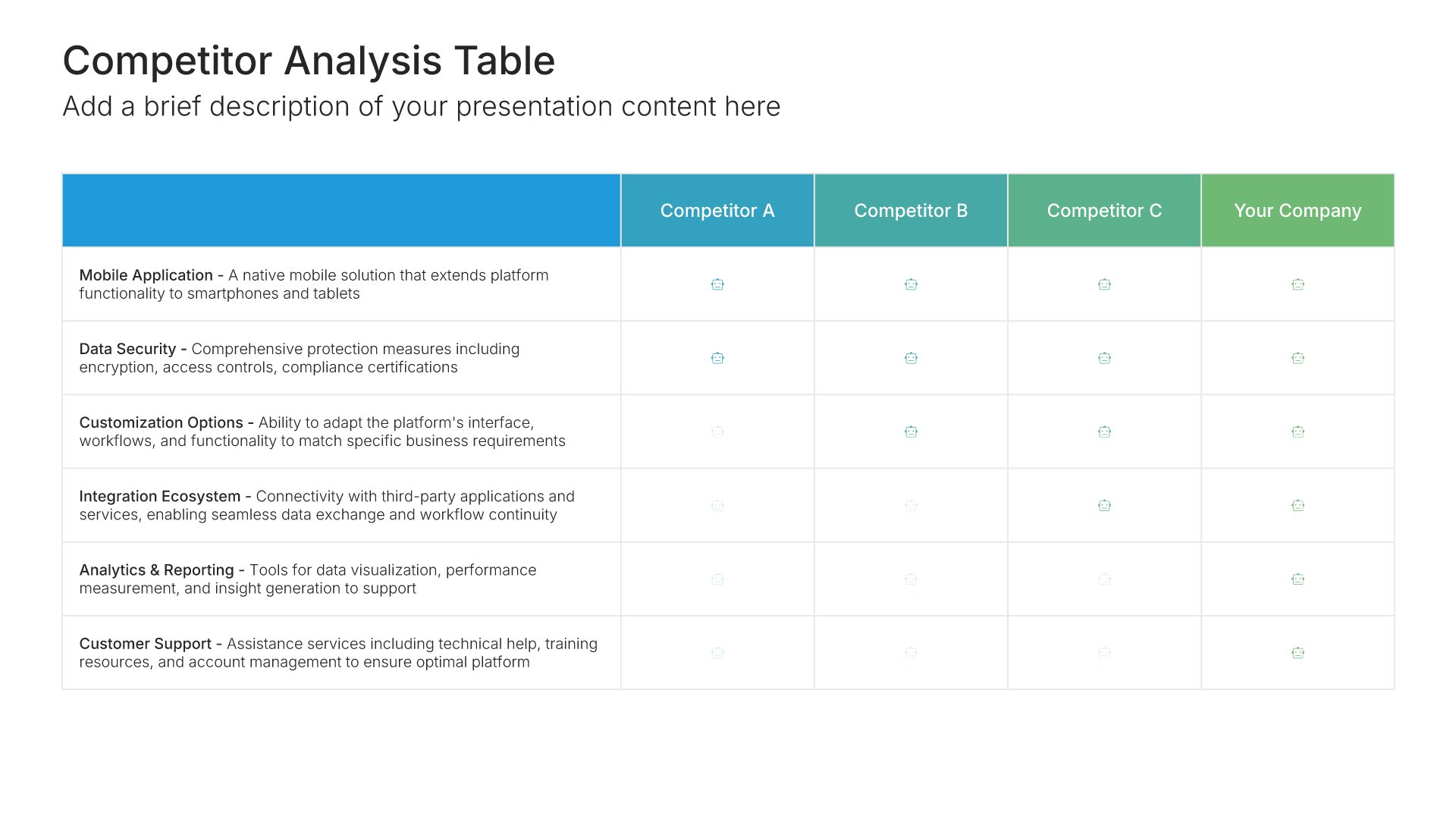Click the Competitor Analysis Table title
This screenshot has height=819, width=1456.
[x=309, y=61]
